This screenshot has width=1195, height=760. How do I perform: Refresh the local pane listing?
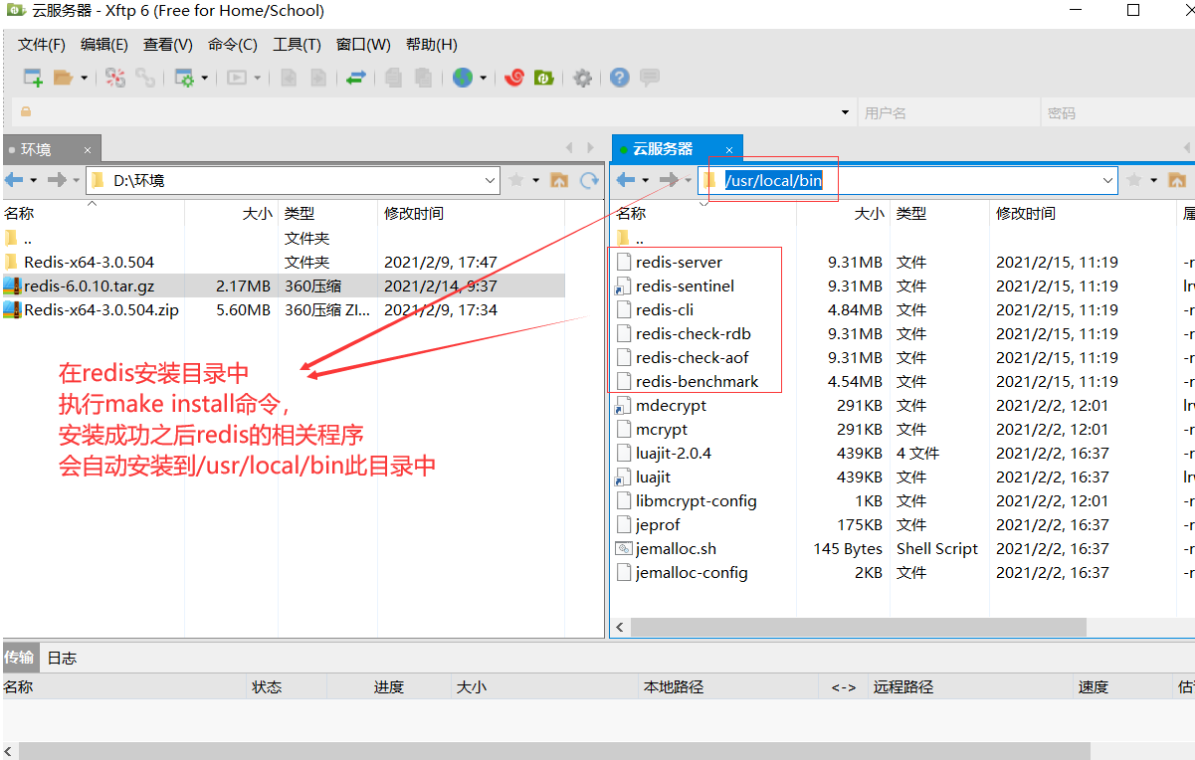coord(589,180)
